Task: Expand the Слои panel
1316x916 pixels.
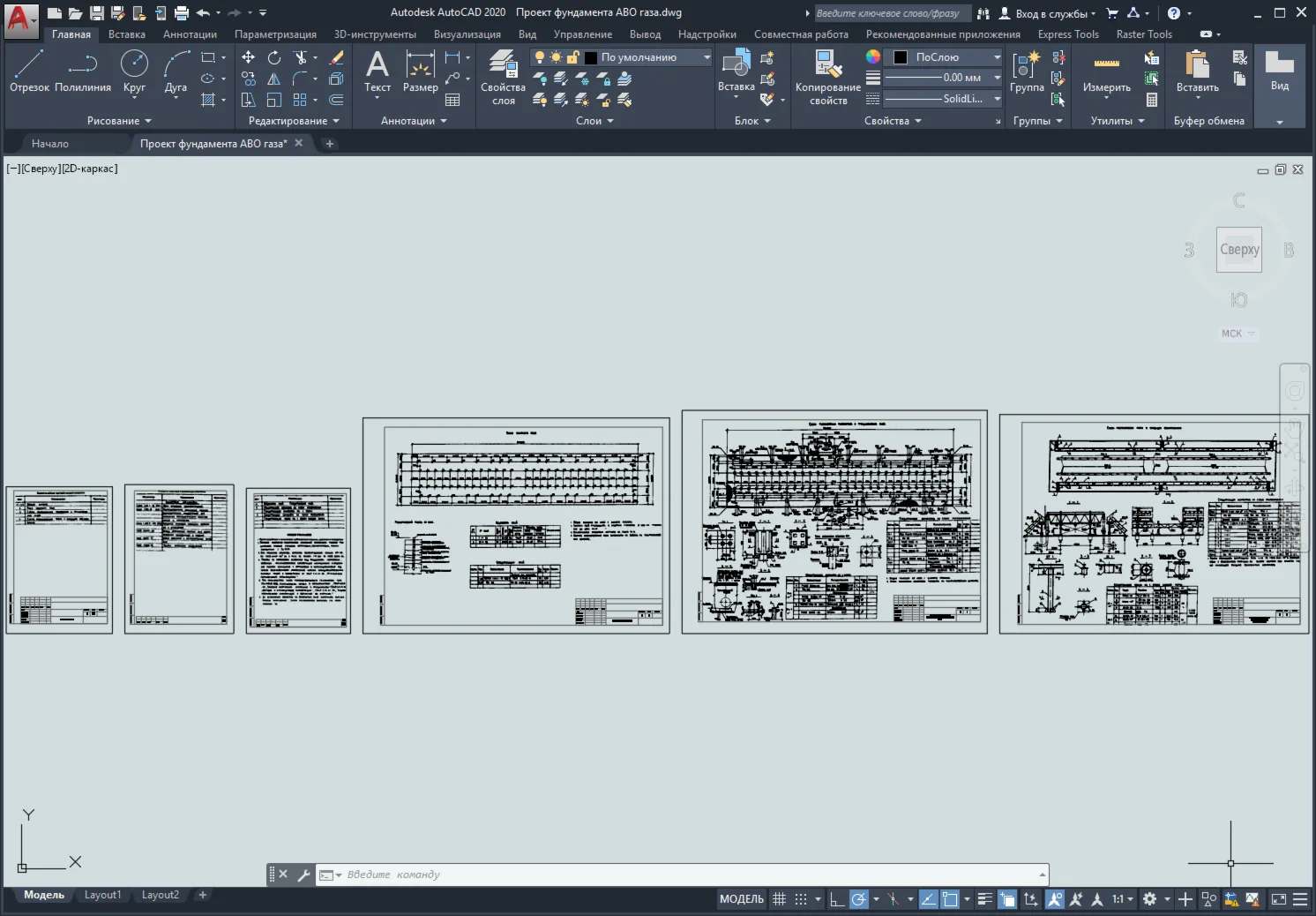Action: (x=594, y=121)
